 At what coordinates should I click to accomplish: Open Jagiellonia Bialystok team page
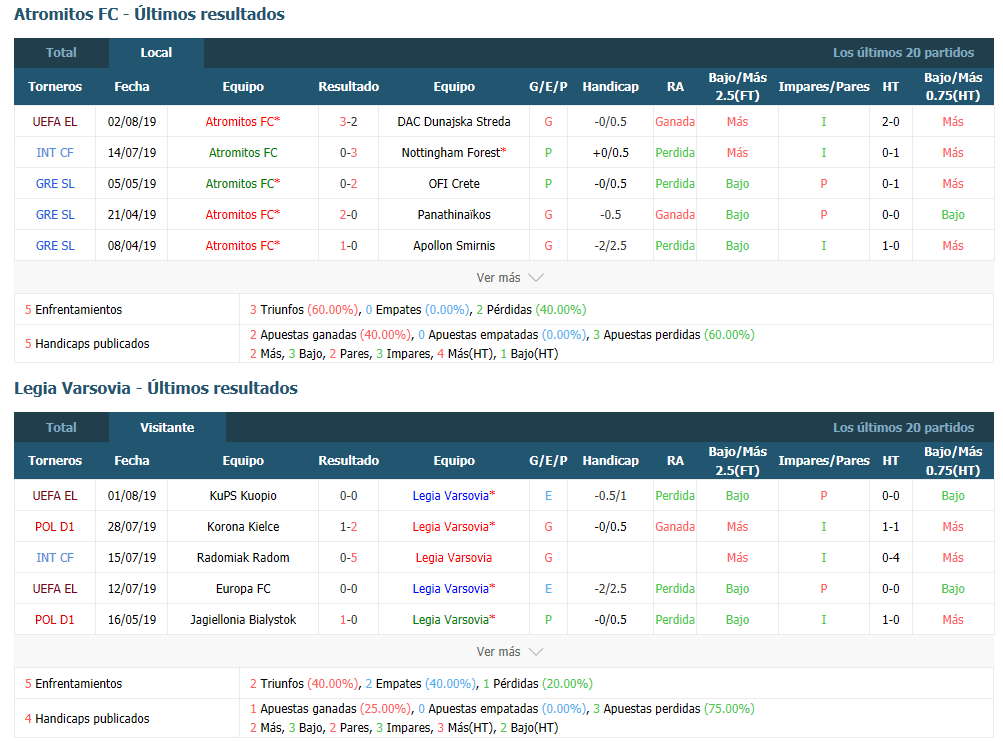[x=243, y=620]
